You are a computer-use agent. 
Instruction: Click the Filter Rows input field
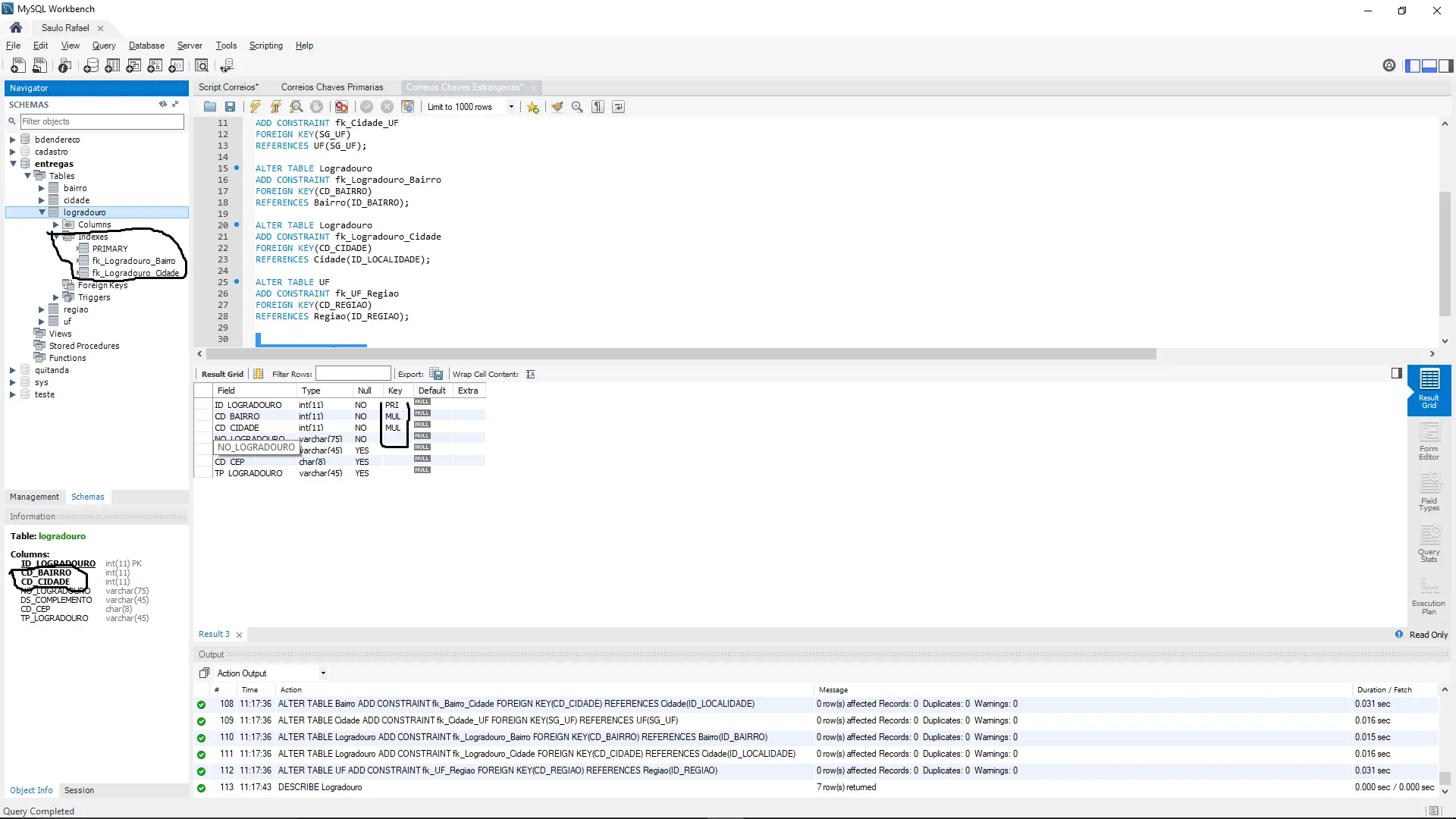(x=353, y=374)
